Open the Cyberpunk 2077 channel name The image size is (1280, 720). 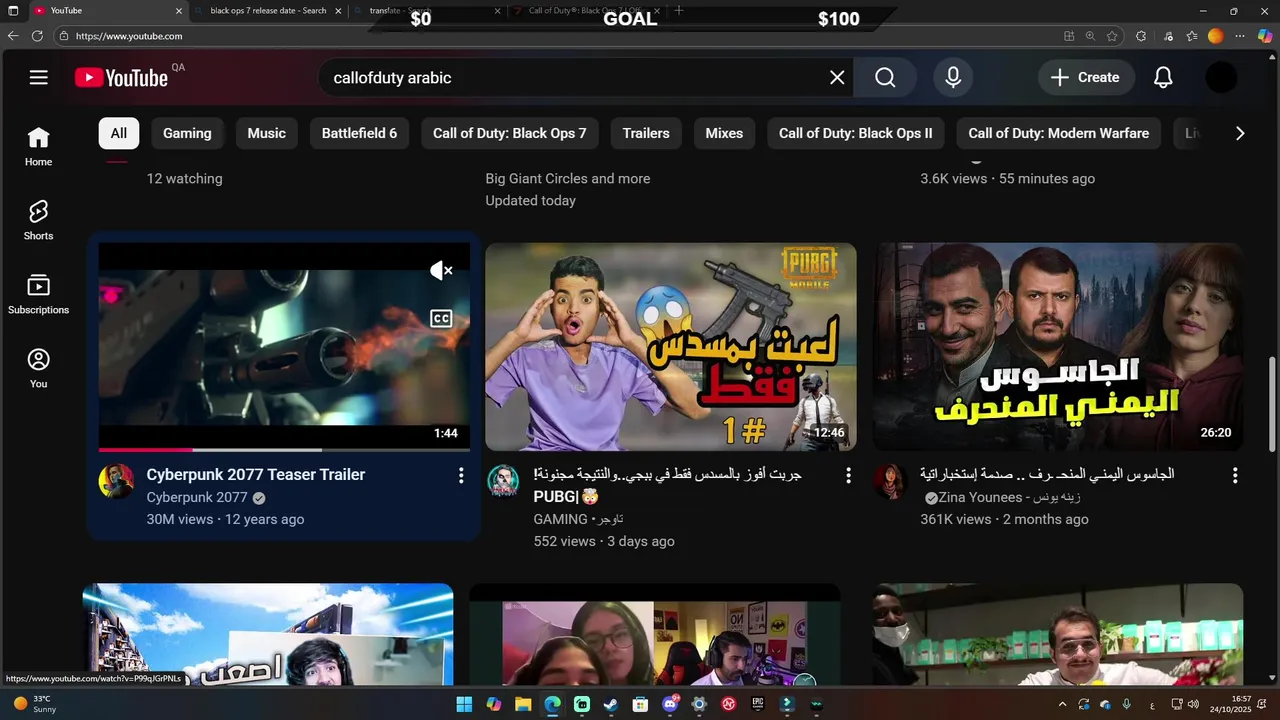coord(197,497)
